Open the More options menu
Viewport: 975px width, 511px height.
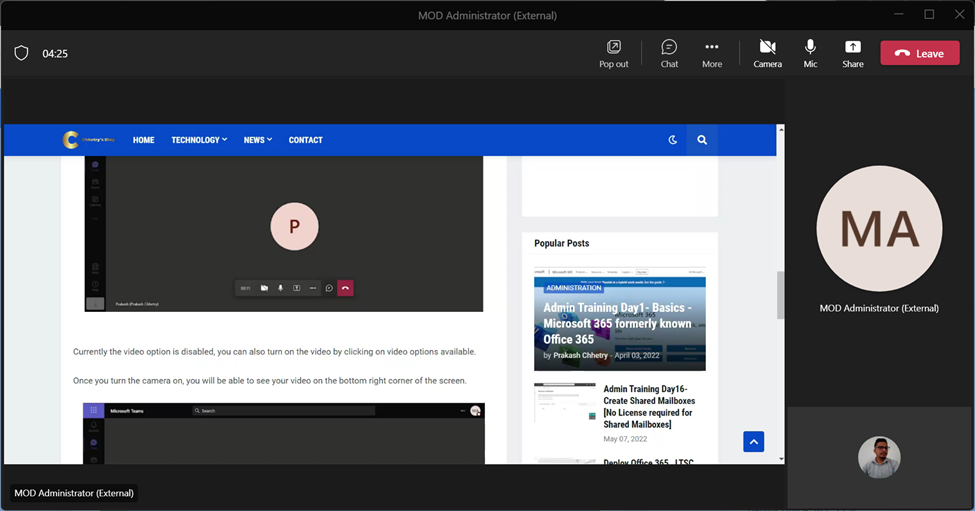712,53
